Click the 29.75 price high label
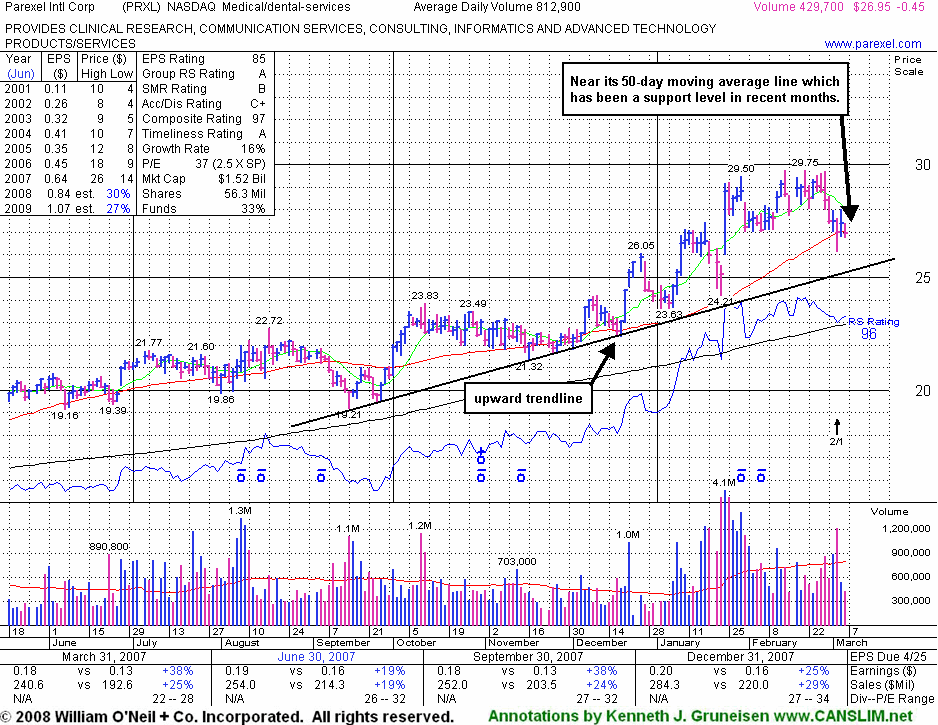Image resolution: width=938 pixels, height=725 pixels. 805,162
